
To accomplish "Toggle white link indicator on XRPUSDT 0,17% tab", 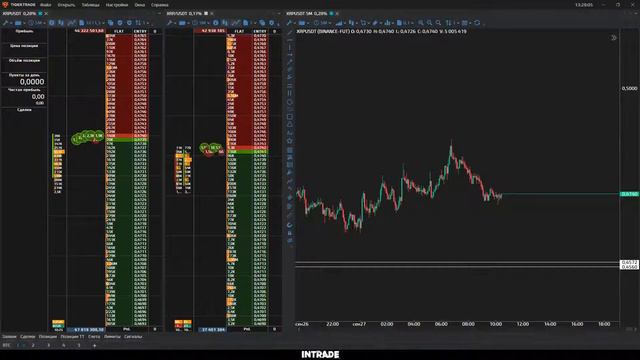I will (206, 13).
